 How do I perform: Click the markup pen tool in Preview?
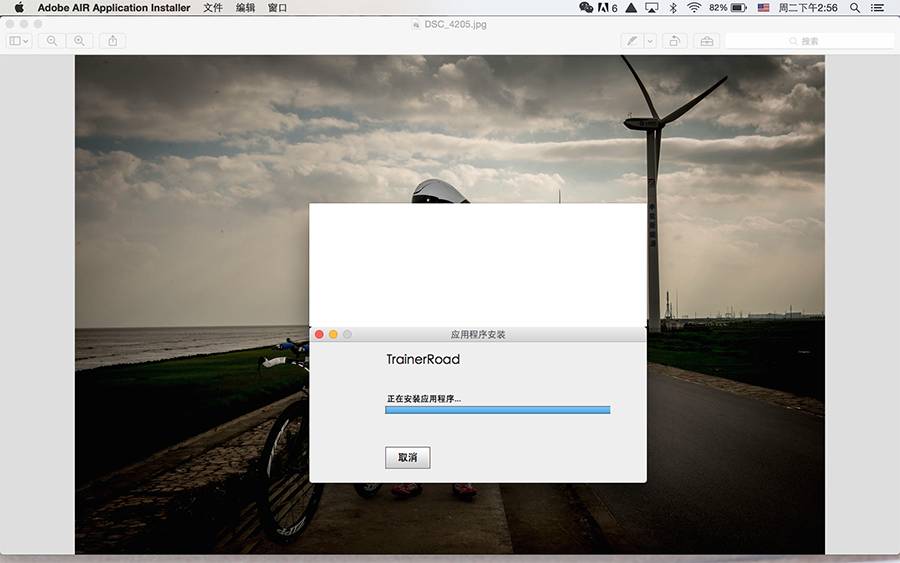pos(632,41)
